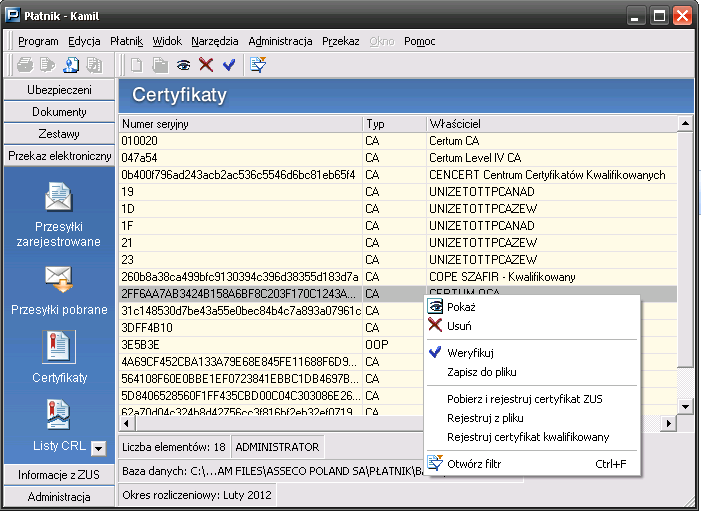This screenshot has height=512, width=701.
Task: Click the new blank document toolbar icon
Action: [136, 65]
